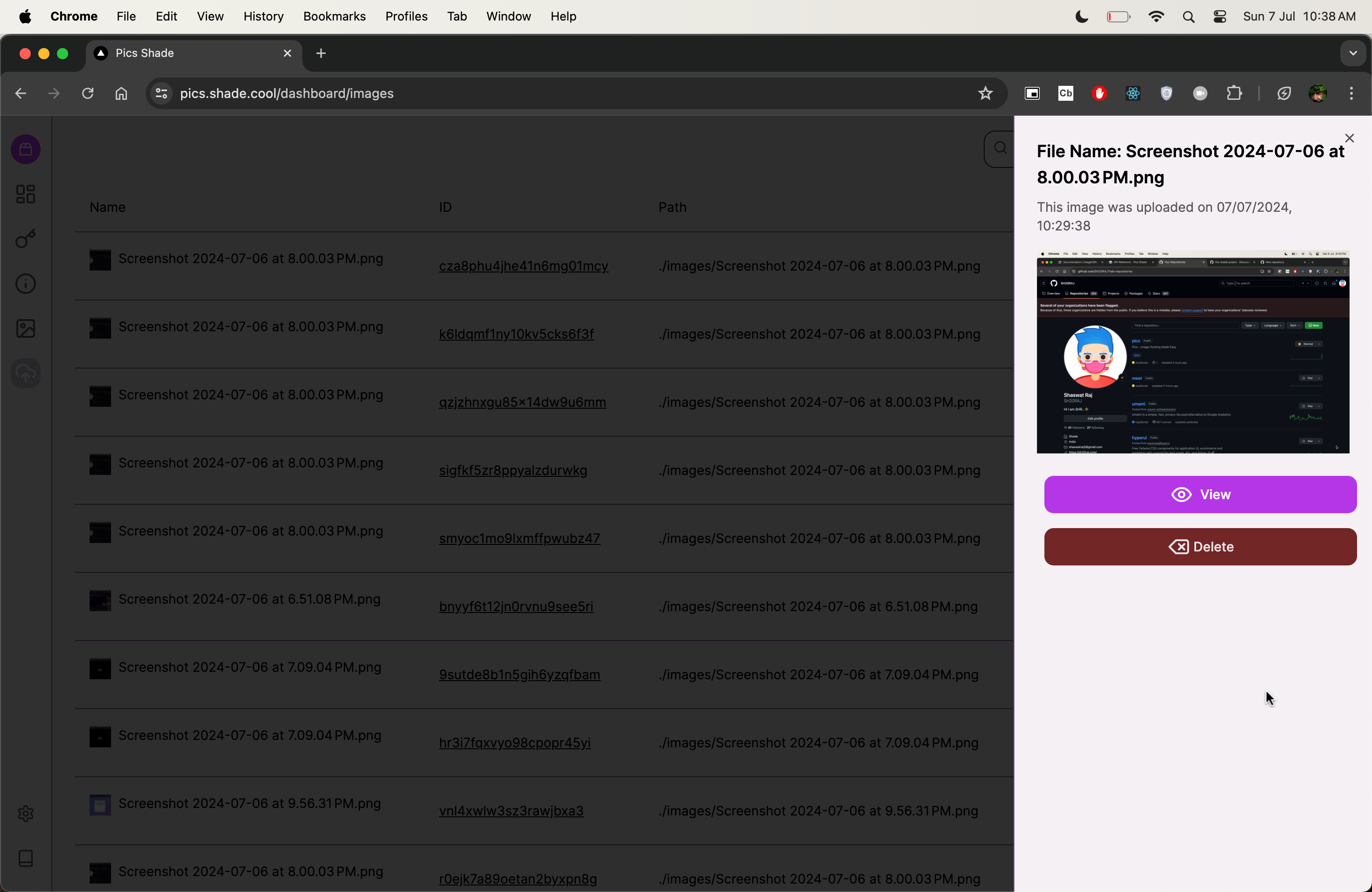Open image ID k6ldqmf1ny10kv5cks6f3f
1372x892 pixels.
pos(516,334)
